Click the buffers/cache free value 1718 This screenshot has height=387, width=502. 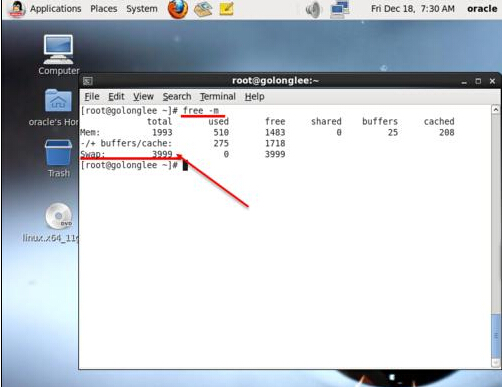[275, 143]
